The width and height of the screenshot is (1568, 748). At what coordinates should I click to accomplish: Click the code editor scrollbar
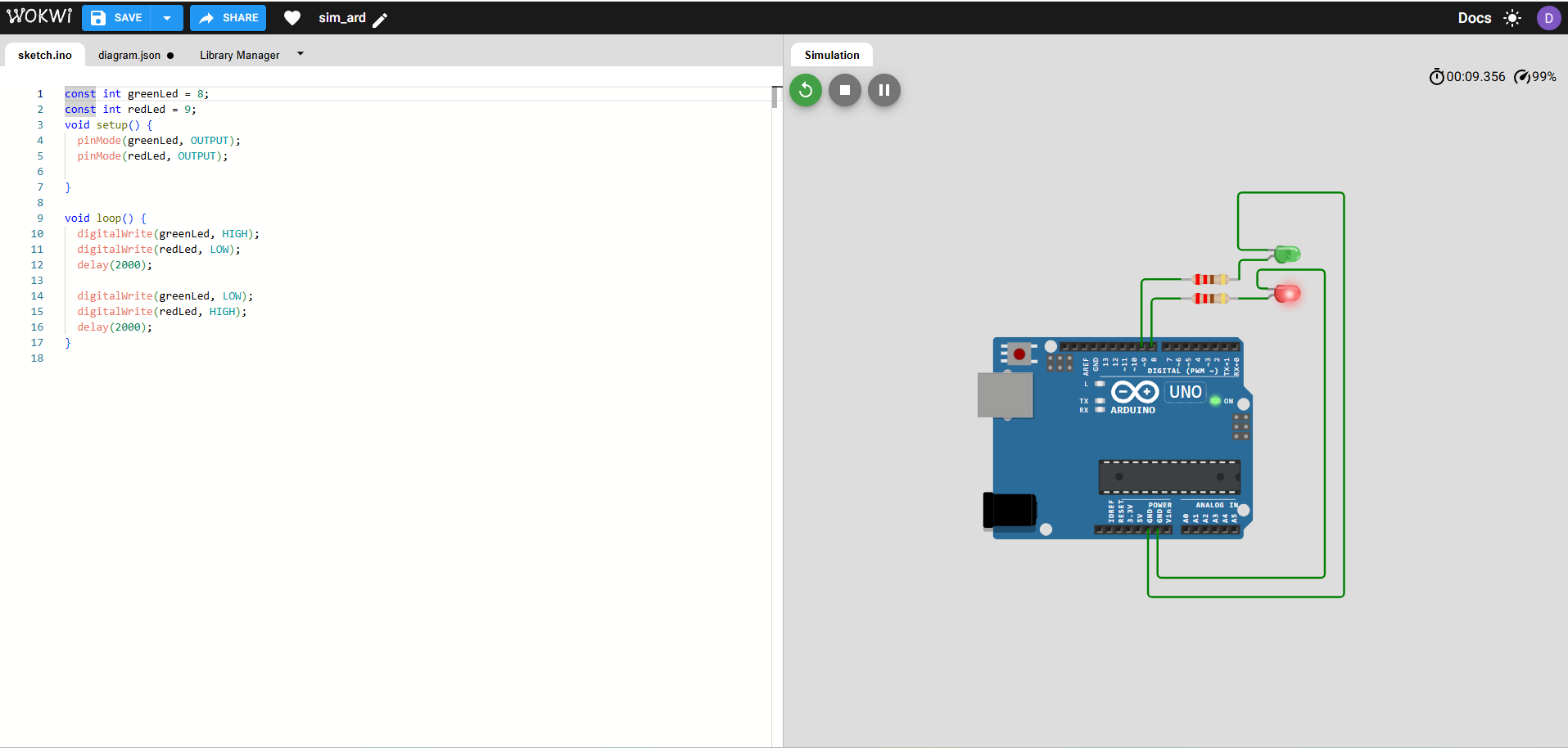coord(775,98)
